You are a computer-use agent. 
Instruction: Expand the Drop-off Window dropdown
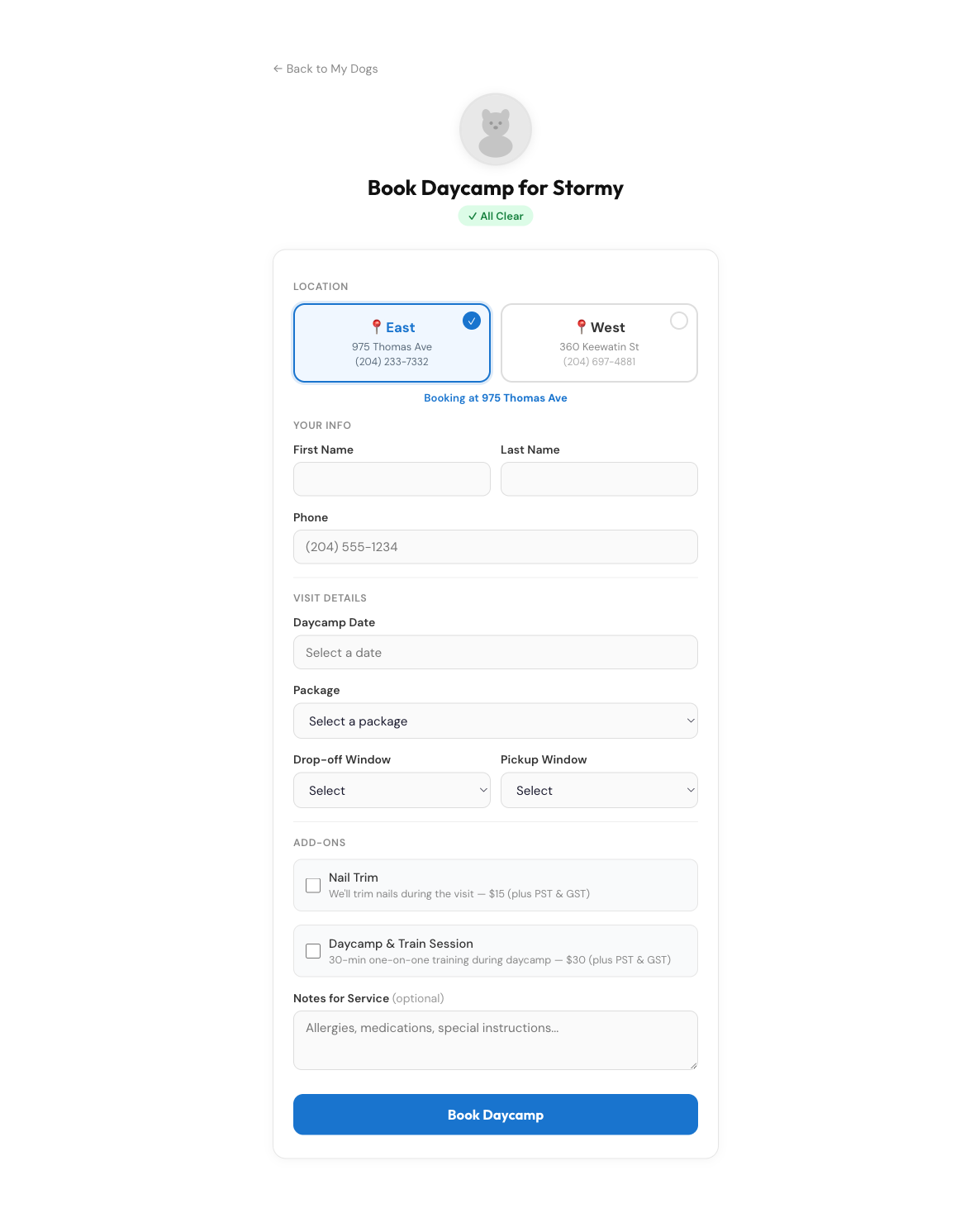[x=392, y=790]
